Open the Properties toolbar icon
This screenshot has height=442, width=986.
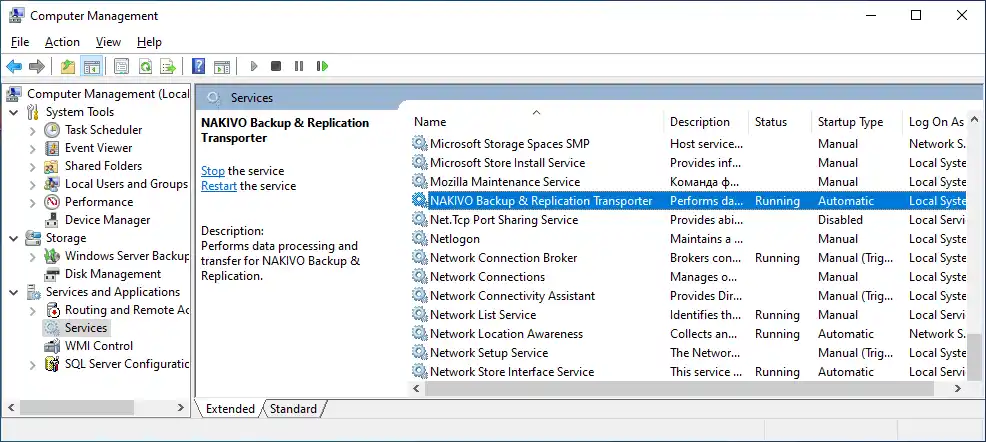[122, 66]
